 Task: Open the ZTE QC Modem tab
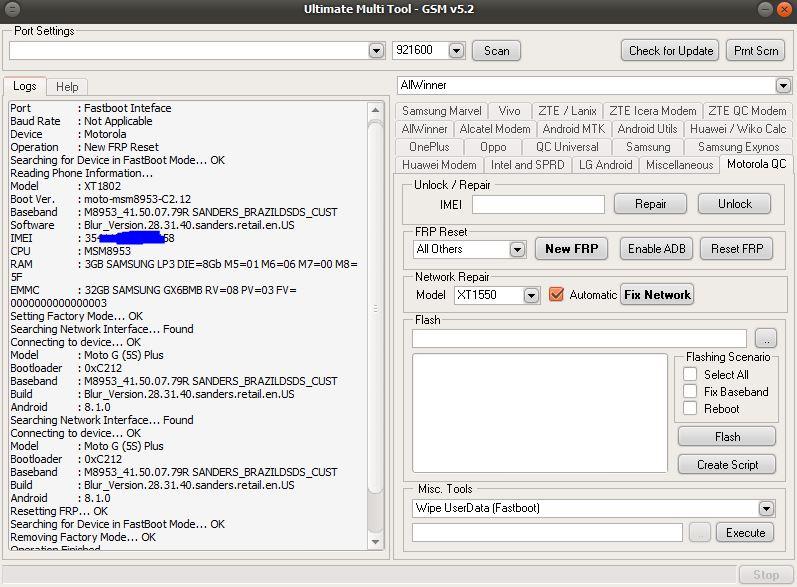[747, 111]
